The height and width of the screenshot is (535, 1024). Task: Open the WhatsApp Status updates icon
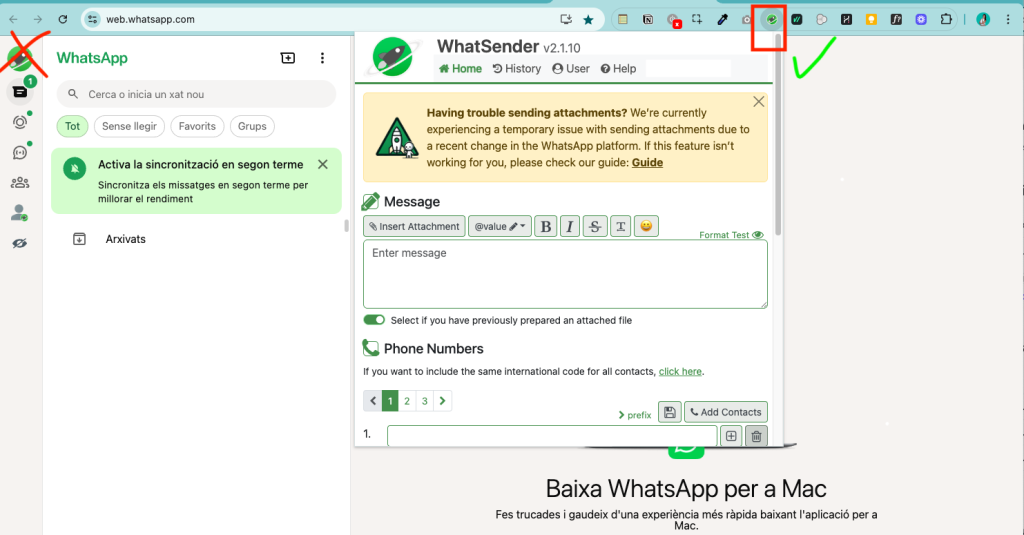click(x=19, y=122)
